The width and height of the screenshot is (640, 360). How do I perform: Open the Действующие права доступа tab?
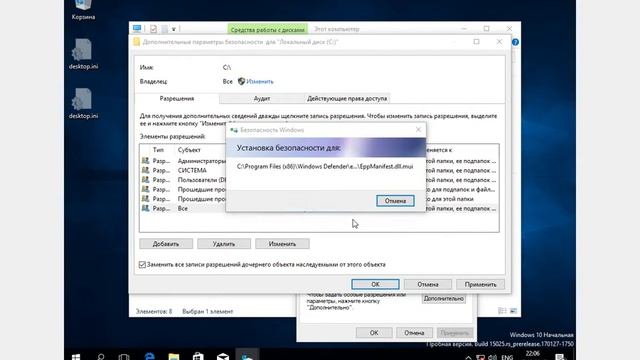click(347, 98)
